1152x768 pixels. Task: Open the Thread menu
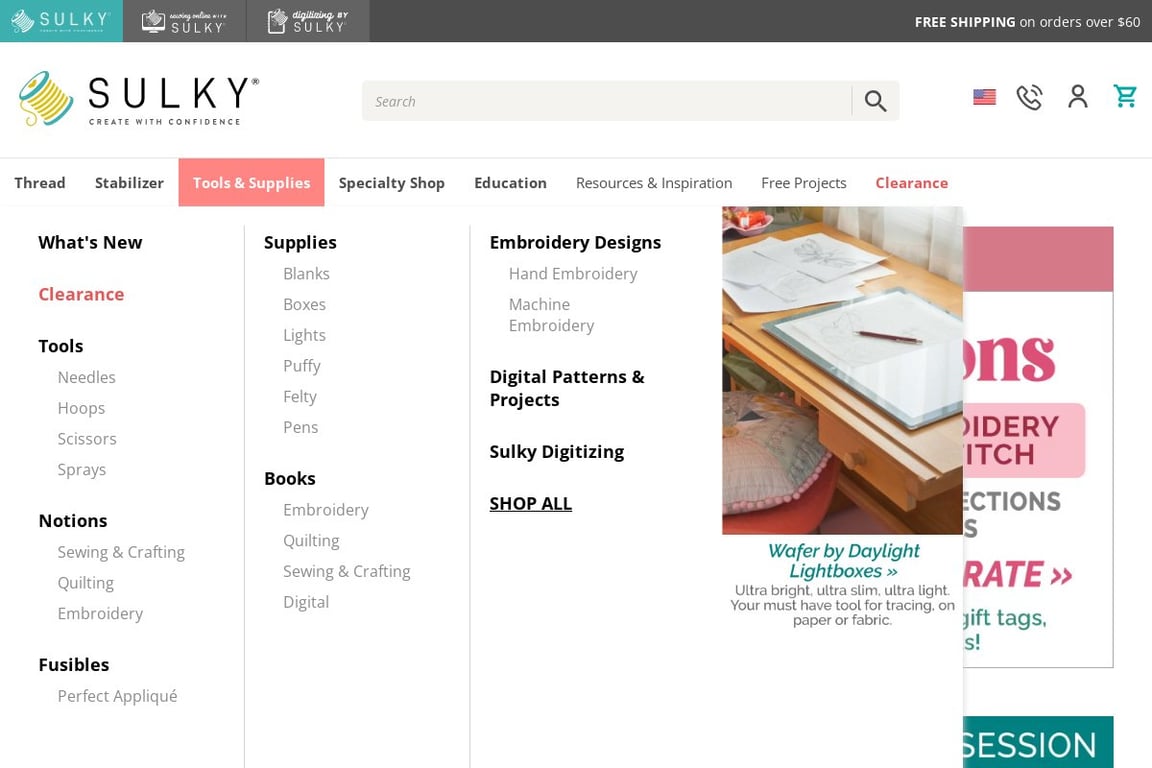[40, 182]
